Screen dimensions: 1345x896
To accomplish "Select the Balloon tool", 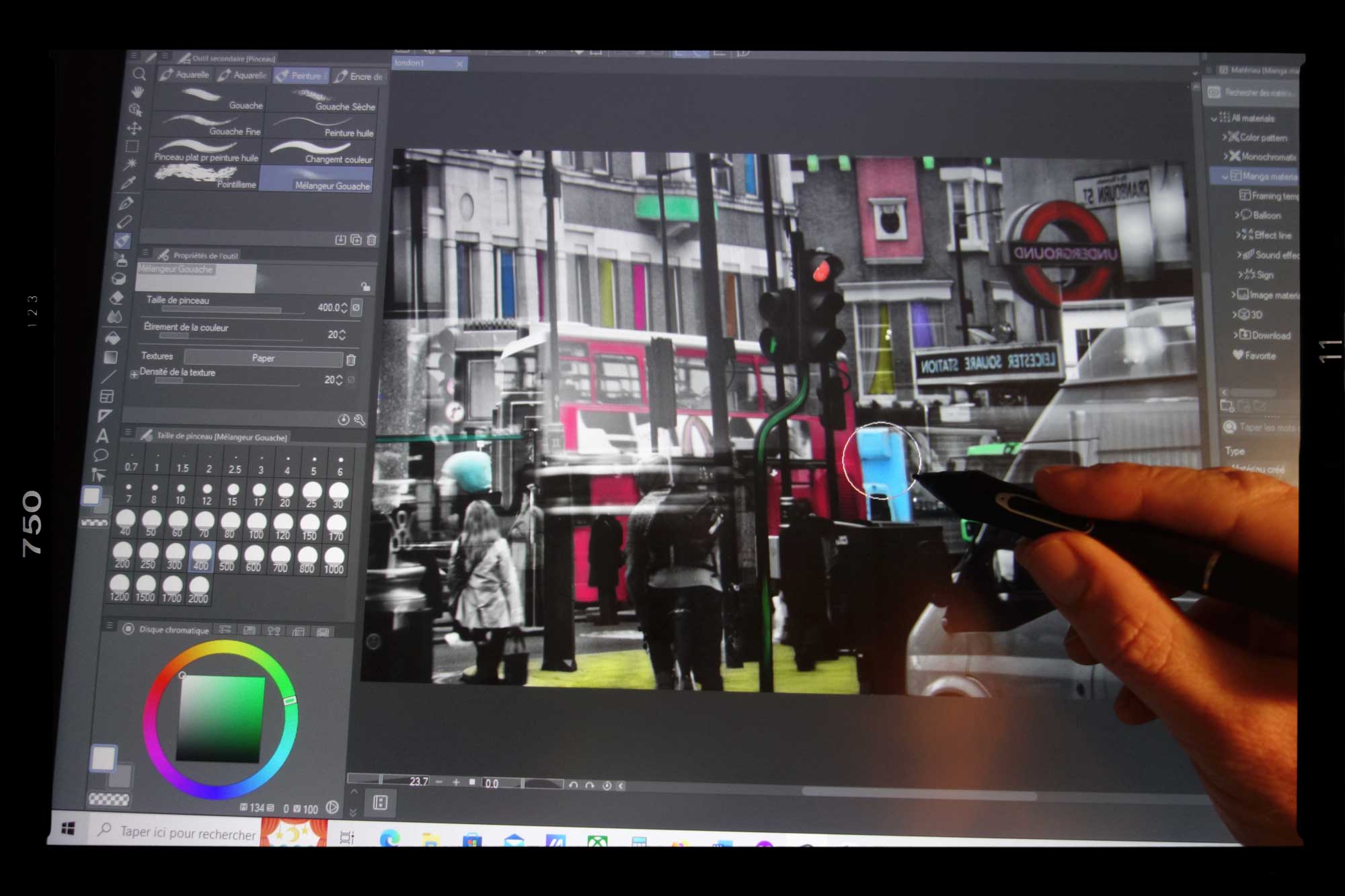I will point(101,455).
